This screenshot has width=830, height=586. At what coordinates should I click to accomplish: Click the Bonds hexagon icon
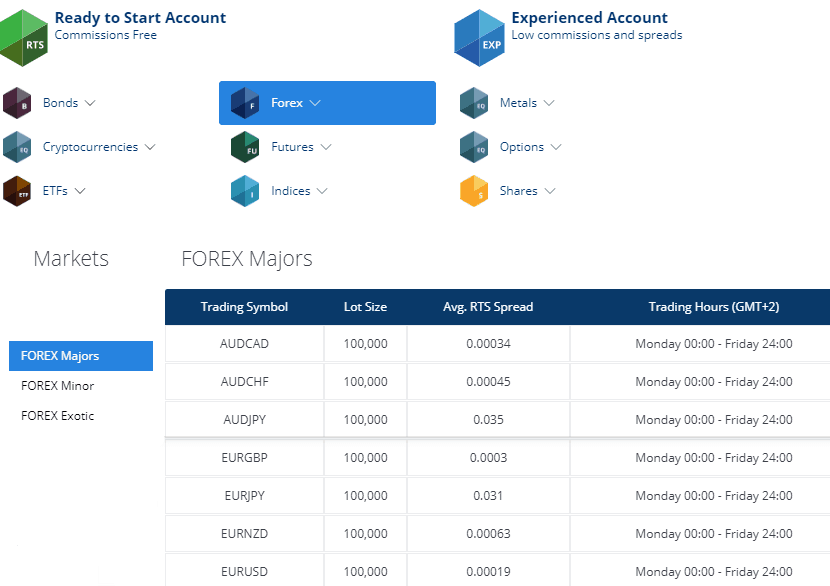click(x=17, y=102)
